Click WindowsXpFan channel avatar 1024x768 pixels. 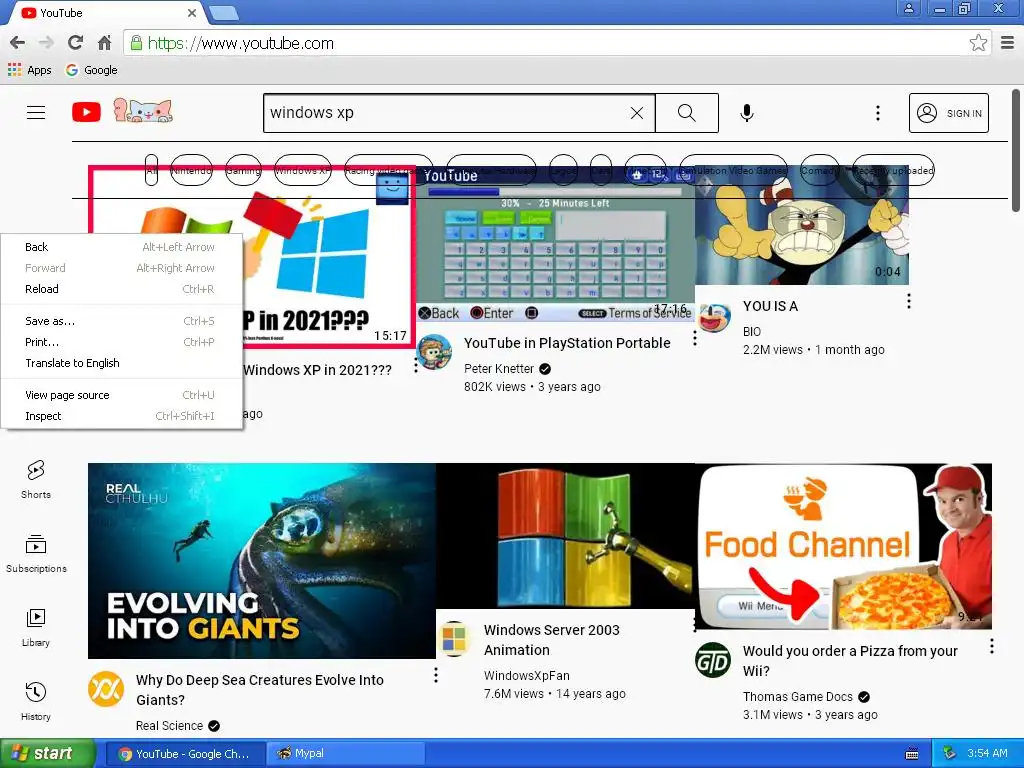tap(454, 639)
